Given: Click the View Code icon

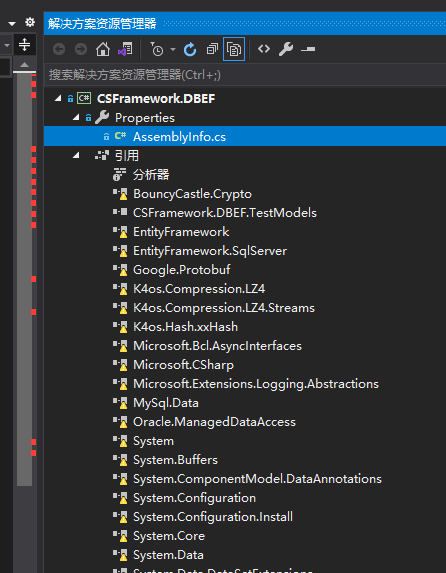Looking at the screenshot, I should coord(264,49).
